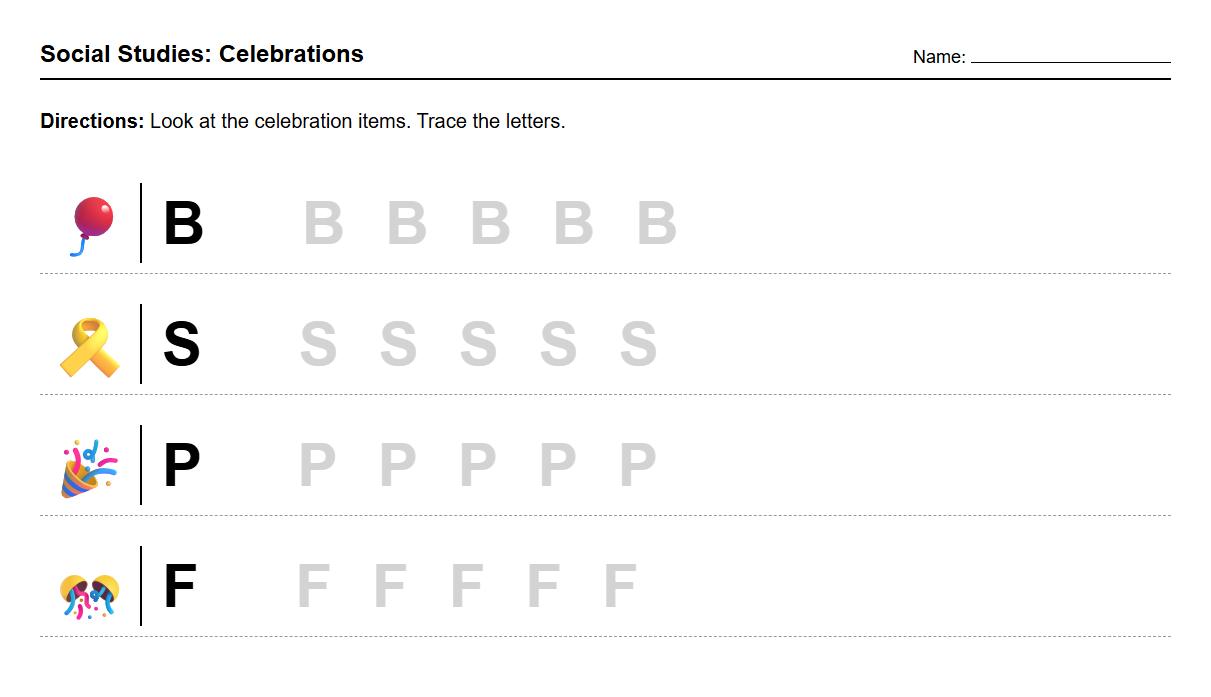
Task: Click the first gray tracing letter S
Action: pos(318,345)
